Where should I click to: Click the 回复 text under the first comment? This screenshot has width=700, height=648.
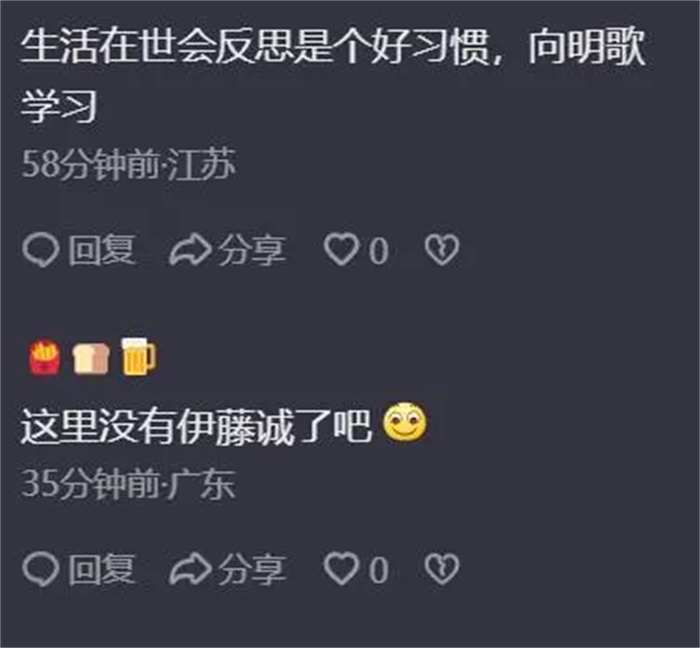[101, 250]
